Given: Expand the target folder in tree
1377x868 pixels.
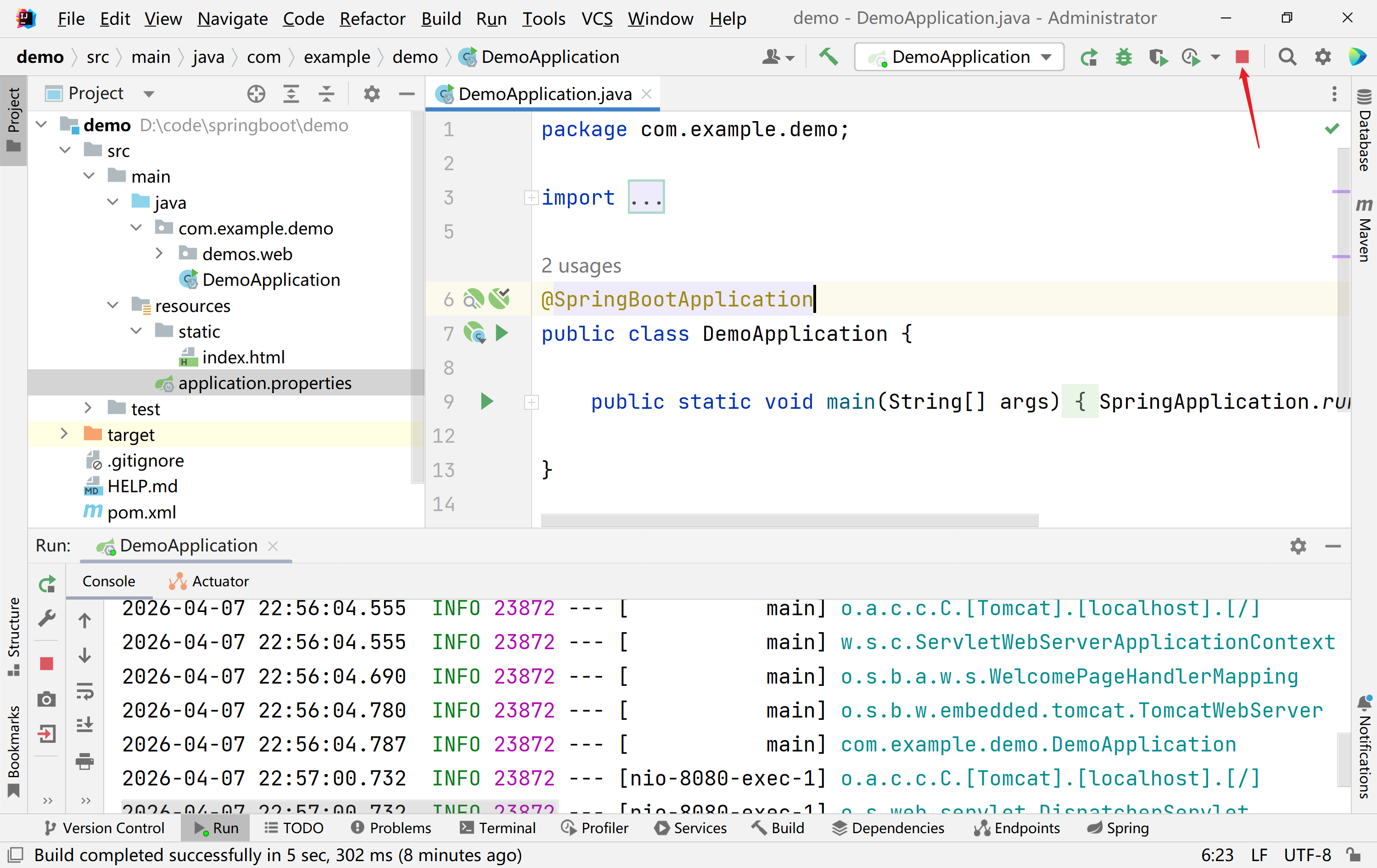Looking at the screenshot, I should (64, 434).
